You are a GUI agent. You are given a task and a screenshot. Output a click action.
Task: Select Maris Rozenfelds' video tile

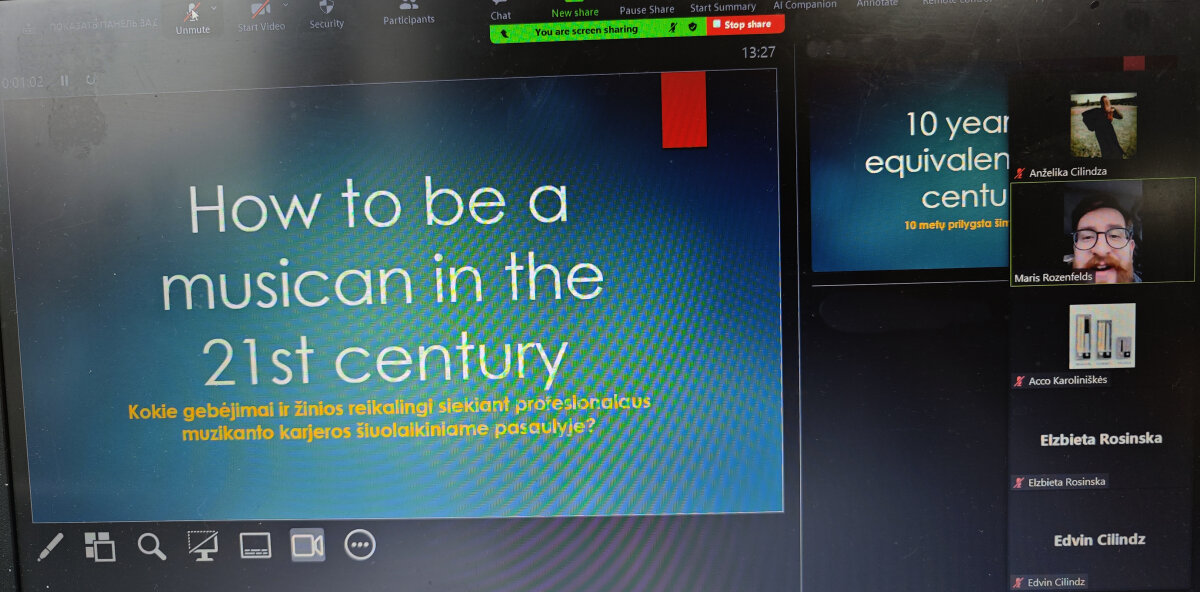click(x=1103, y=232)
